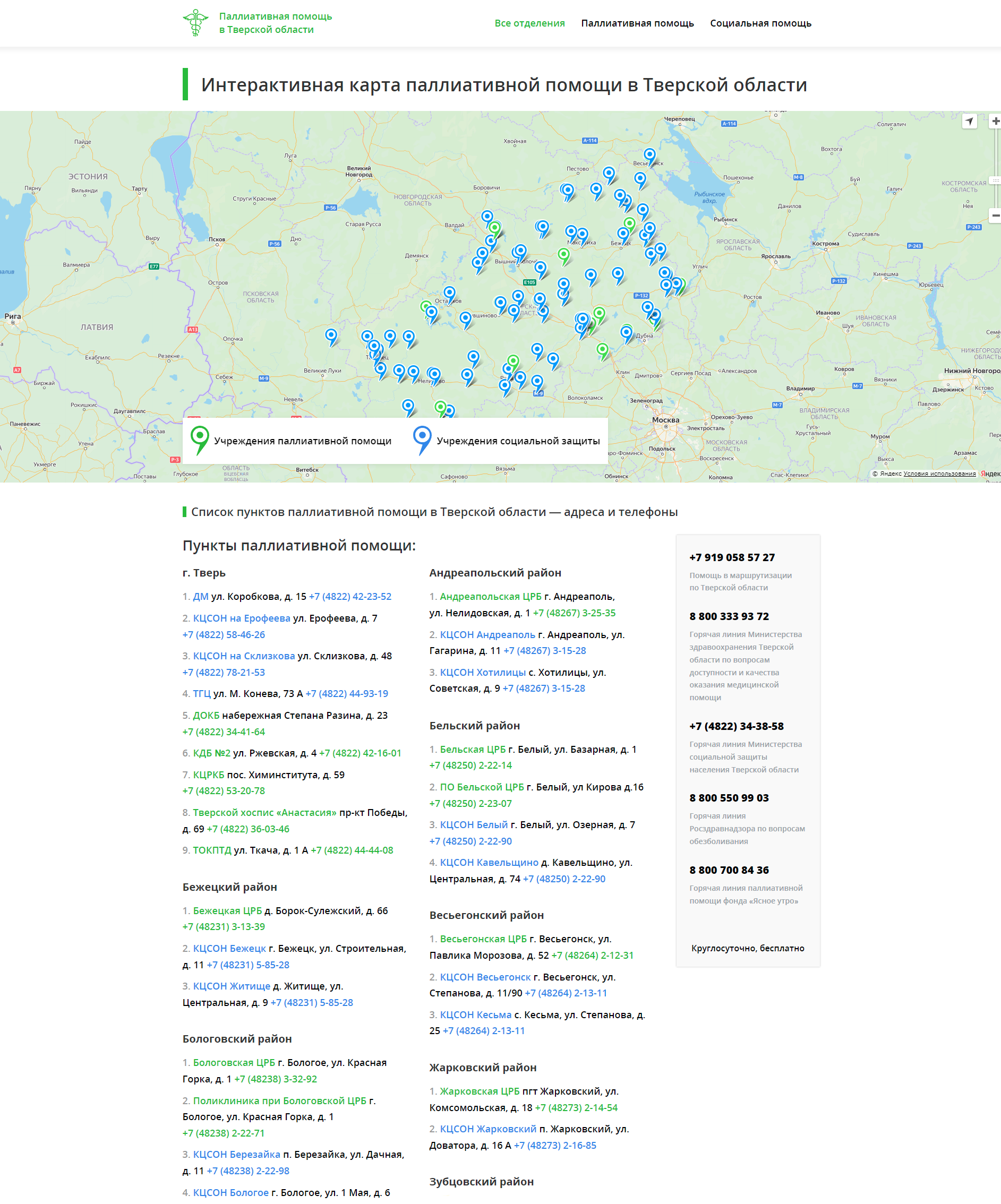Click the geolocation arrow button on map
This screenshot has height=1204, width=1001.
pos(969,121)
